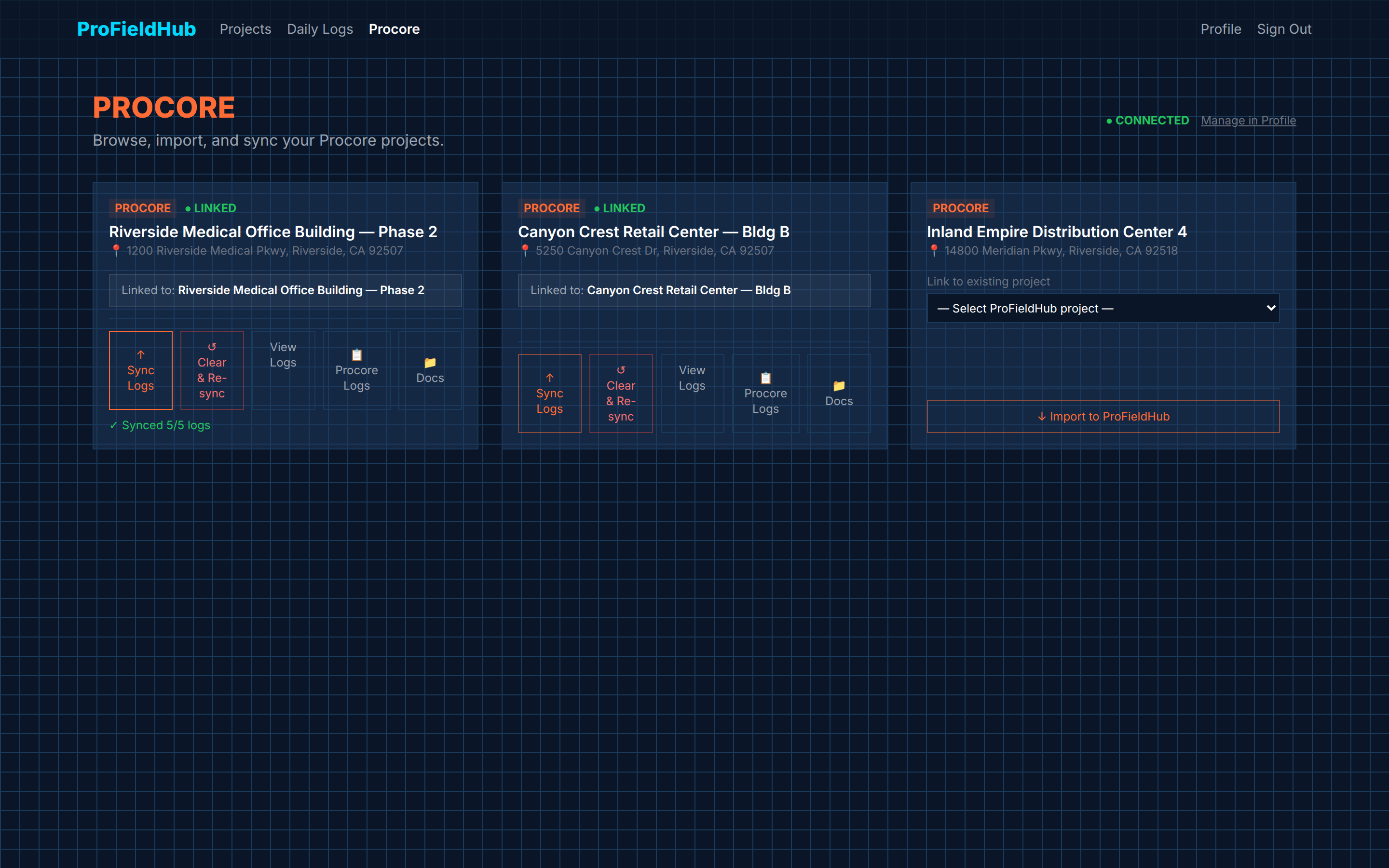The image size is (1389, 868).
Task: Click the Link to existing project label
Action: point(988,282)
